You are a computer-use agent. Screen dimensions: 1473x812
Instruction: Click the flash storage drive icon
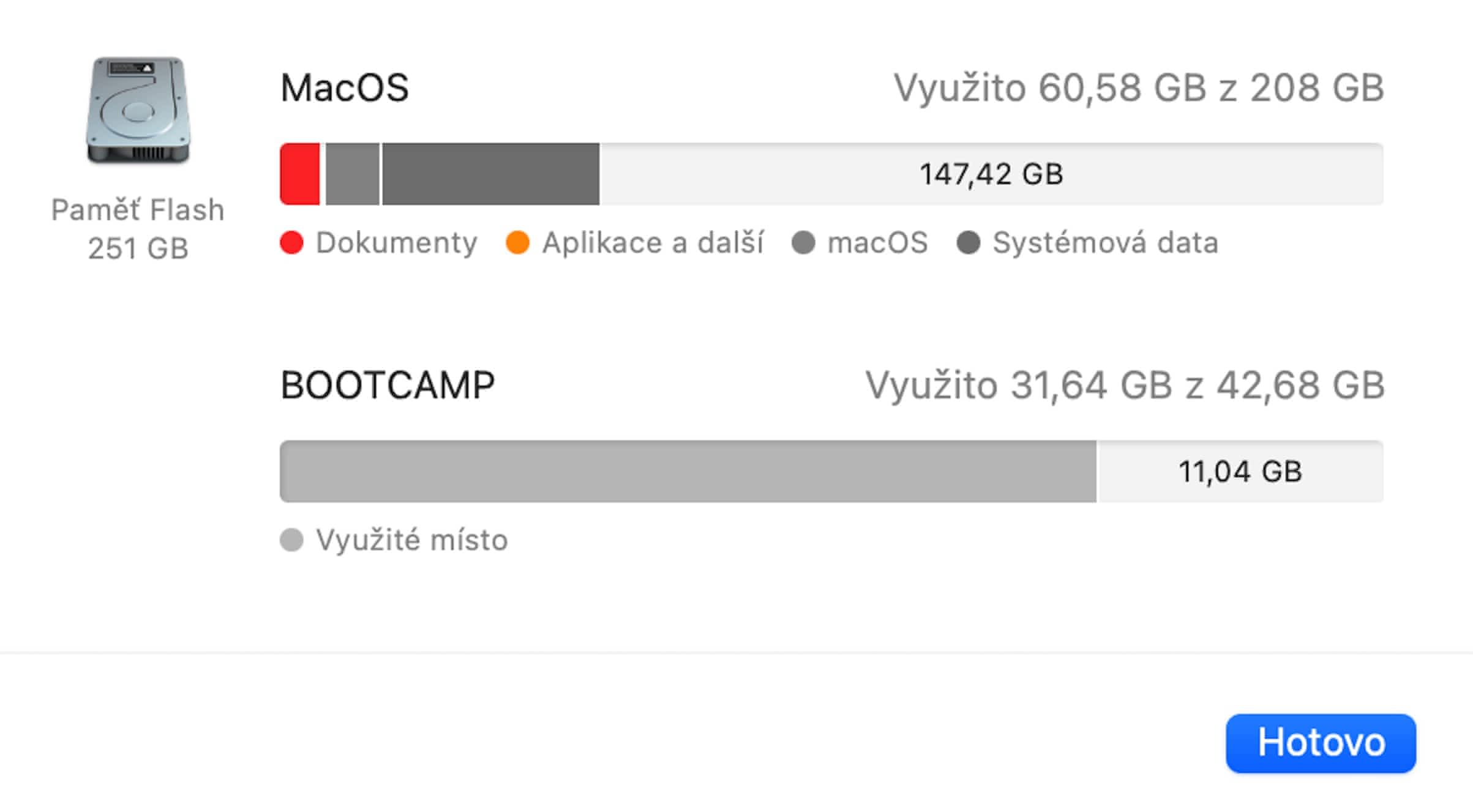click(138, 111)
